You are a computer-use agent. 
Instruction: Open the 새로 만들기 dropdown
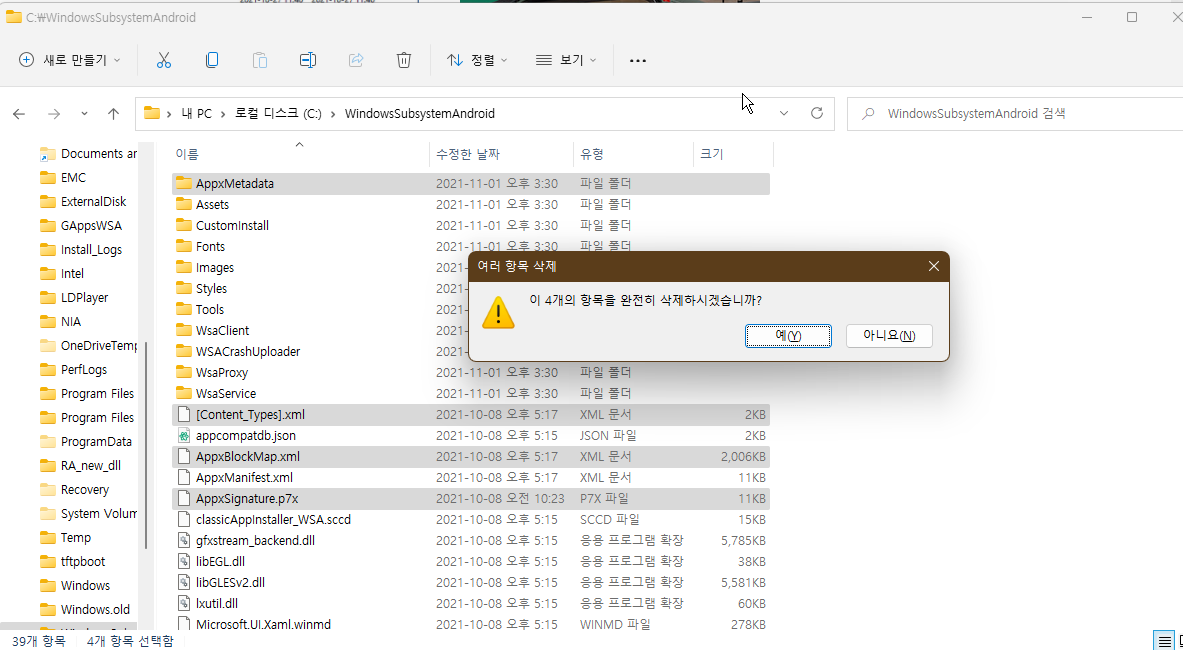[x=69, y=60]
